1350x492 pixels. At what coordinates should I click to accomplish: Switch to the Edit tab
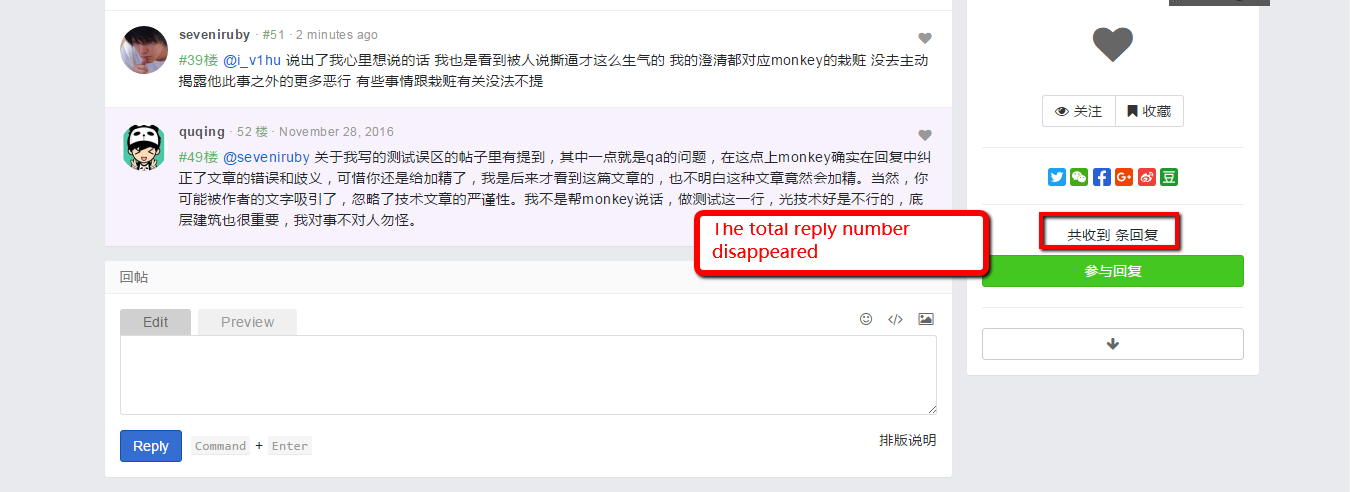155,322
